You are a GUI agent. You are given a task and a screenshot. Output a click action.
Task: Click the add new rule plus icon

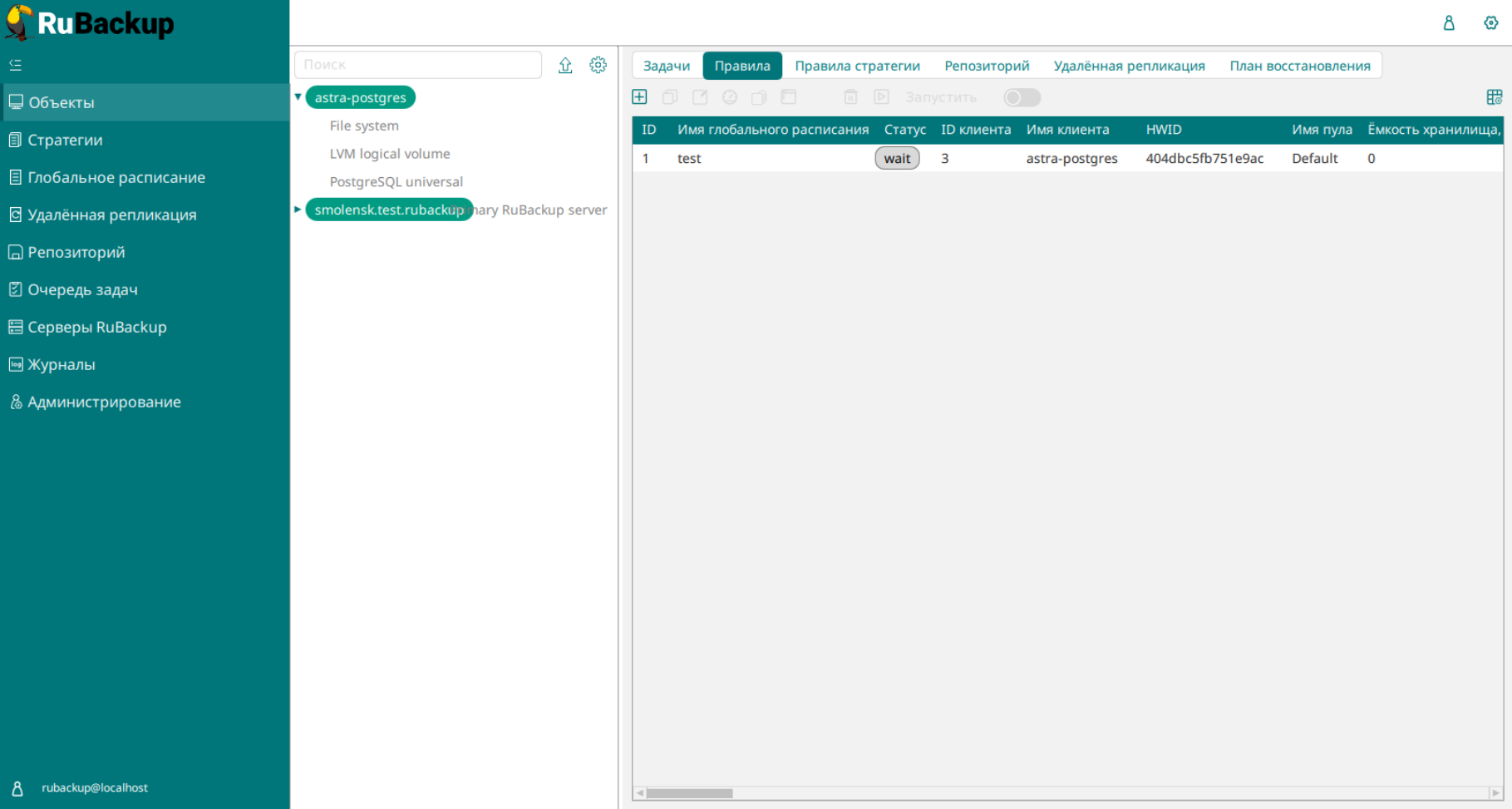point(639,97)
